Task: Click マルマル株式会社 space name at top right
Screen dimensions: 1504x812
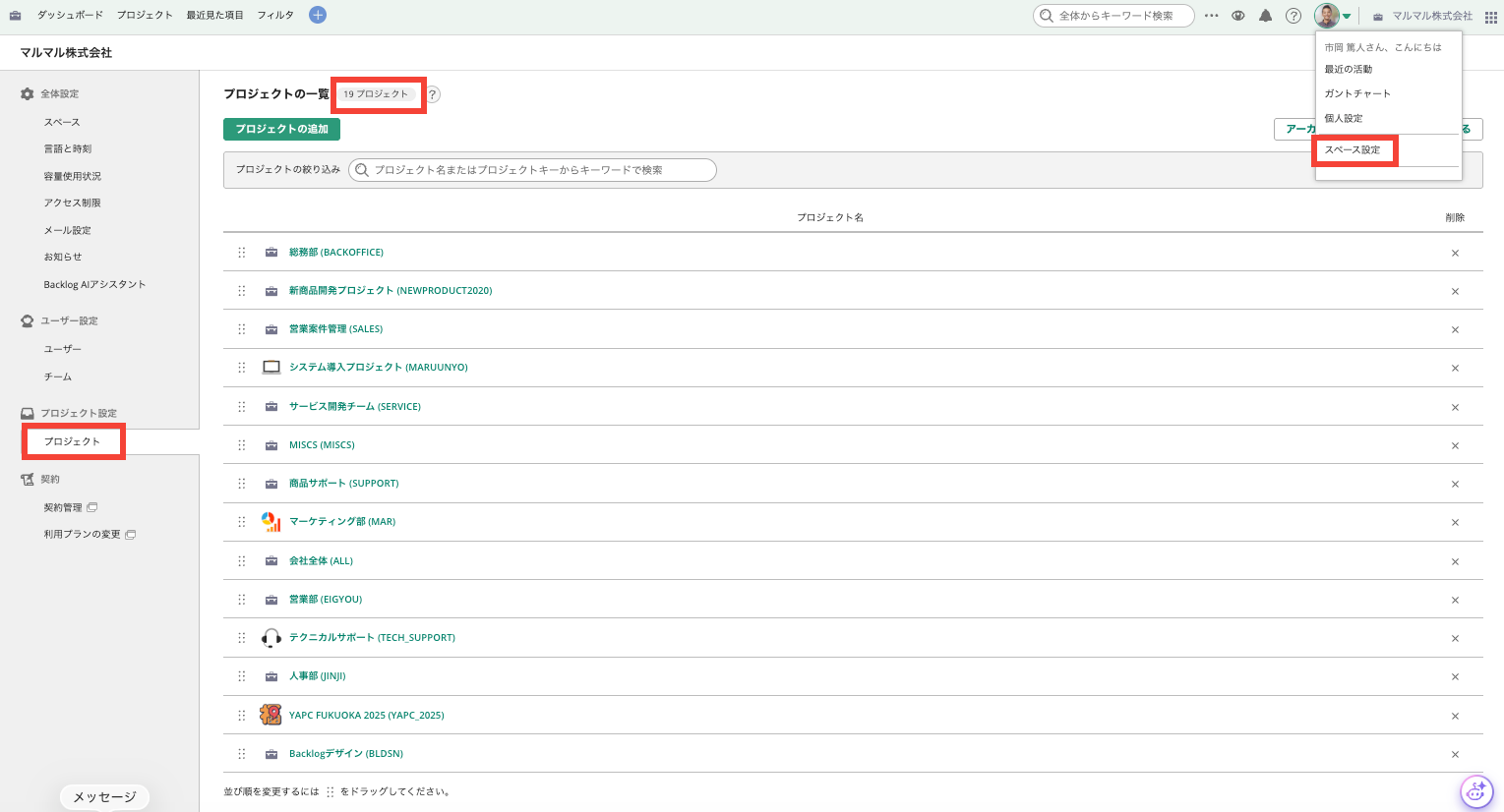Action: [x=1432, y=16]
